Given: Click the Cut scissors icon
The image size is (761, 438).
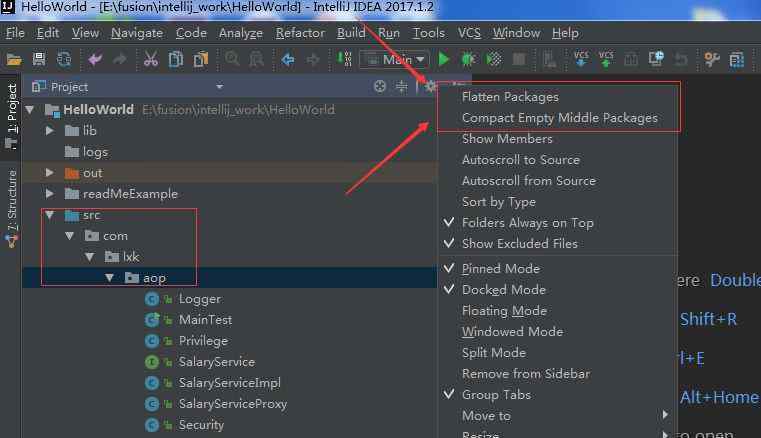Looking at the screenshot, I should 151,60.
